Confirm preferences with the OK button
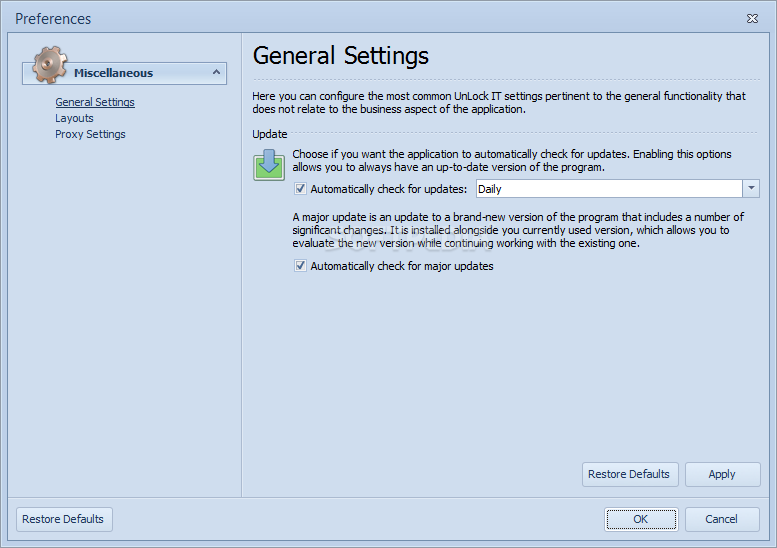 [x=641, y=519]
